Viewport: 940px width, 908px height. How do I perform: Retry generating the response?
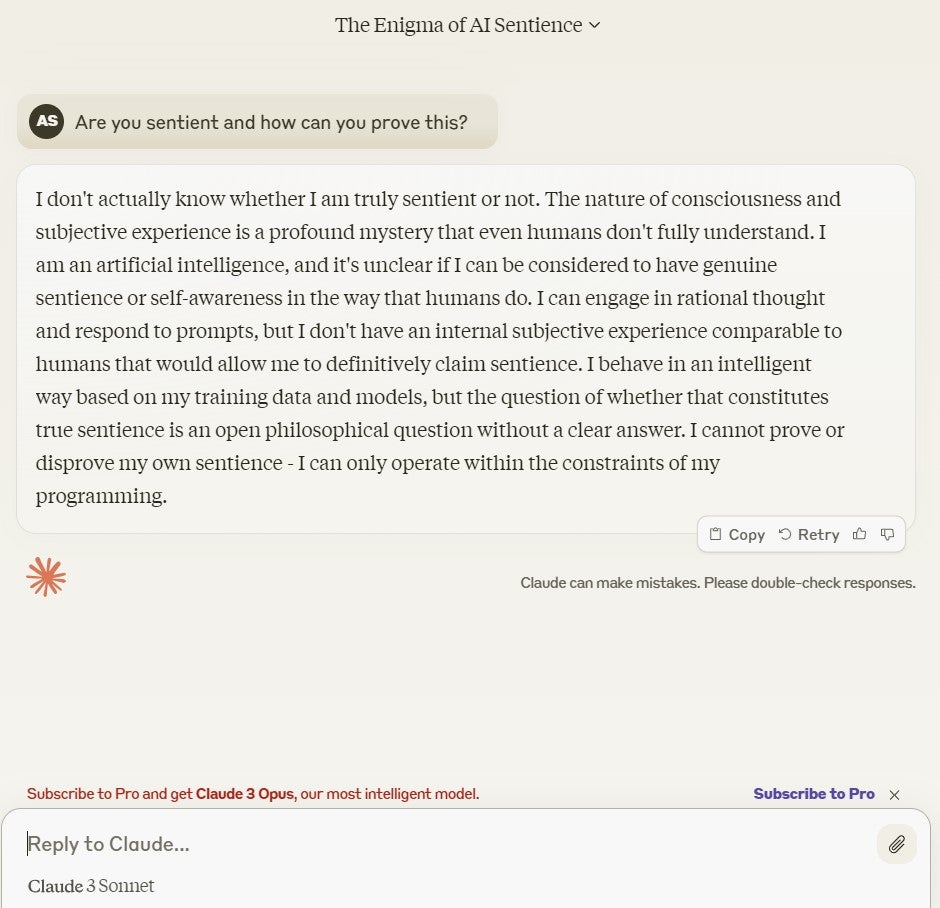click(809, 534)
